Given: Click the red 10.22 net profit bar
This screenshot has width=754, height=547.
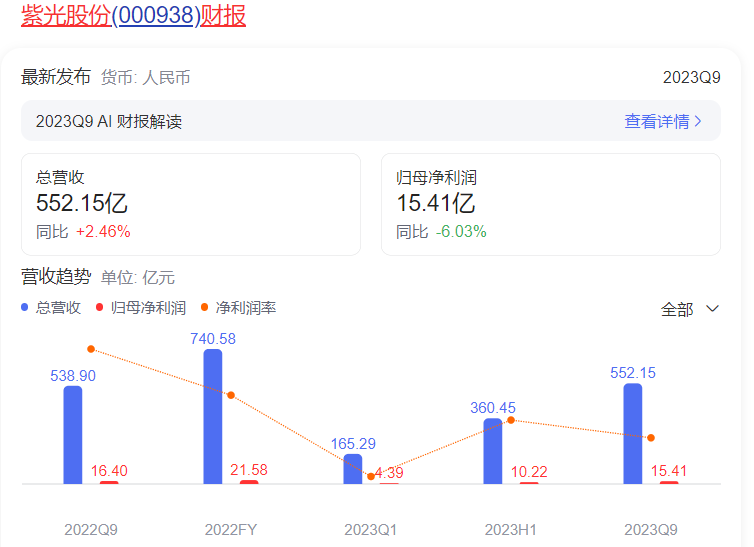Looking at the screenshot, I should click(x=529, y=483).
